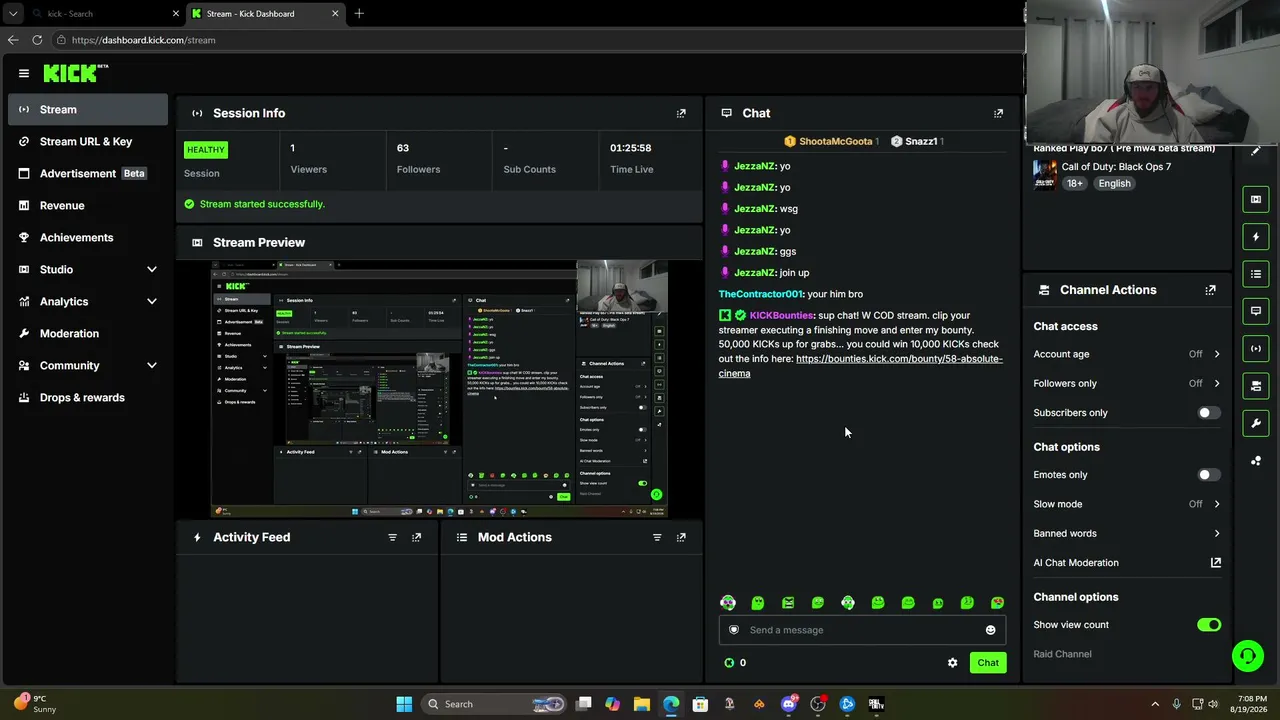Open the browser tab list dropdown

pyautogui.click(x=13, y=14)
